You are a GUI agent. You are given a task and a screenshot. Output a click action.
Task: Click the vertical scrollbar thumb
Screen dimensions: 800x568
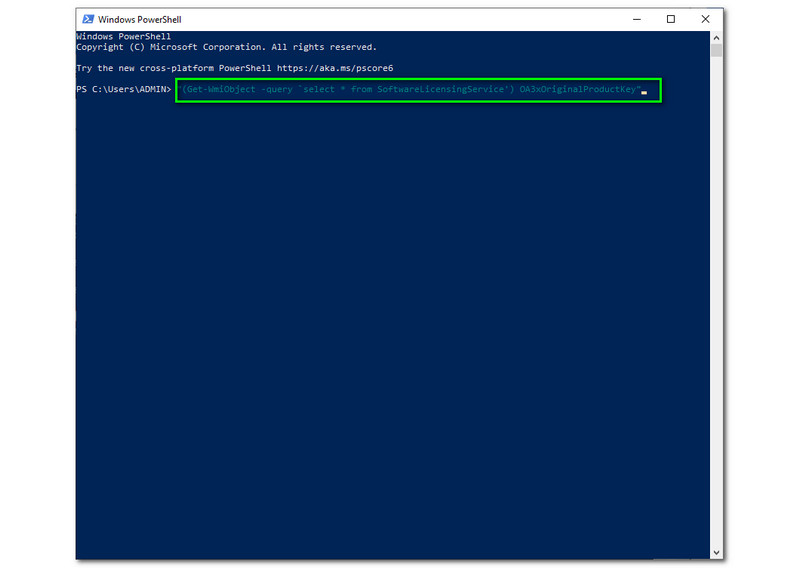coord(716,51)
